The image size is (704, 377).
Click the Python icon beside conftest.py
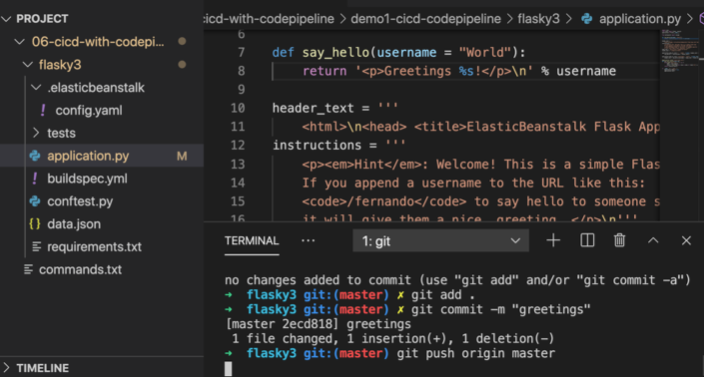[x=35, y=202]
